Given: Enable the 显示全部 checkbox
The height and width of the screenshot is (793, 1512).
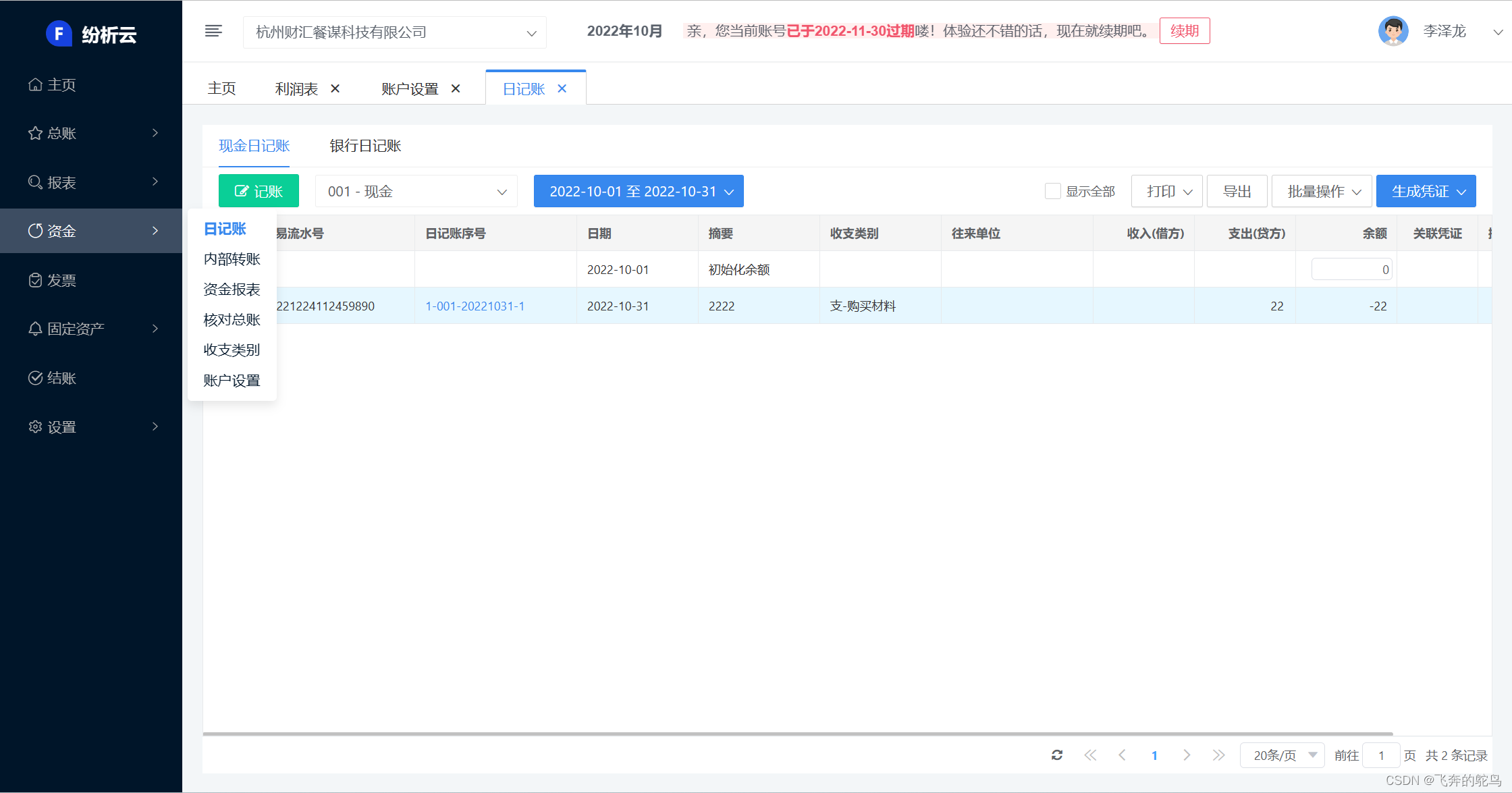Looking at the screenshot, I should point(1052,191).
